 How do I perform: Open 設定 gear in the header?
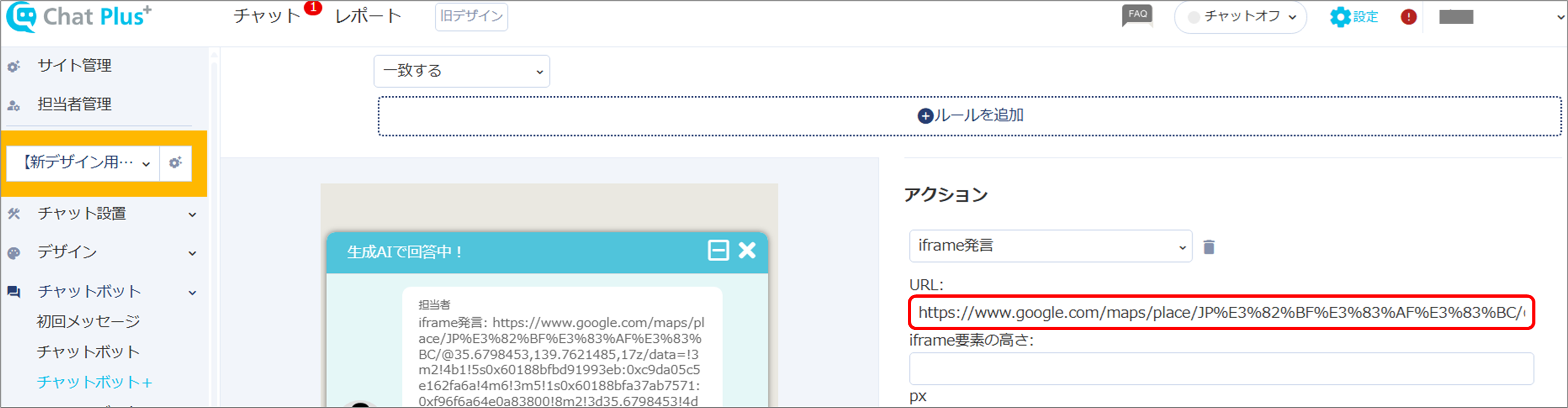pos(1354,17)
